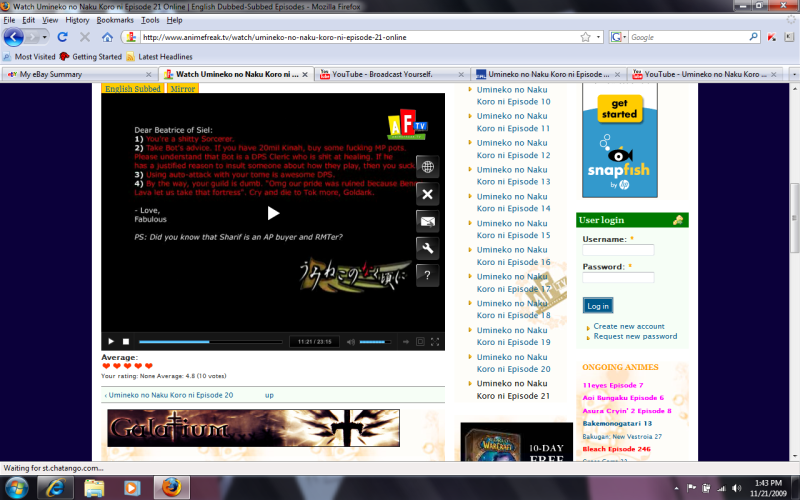Click the video seek progress bar
The height and width of the screenshot is (500, 800).
(210, 342)
